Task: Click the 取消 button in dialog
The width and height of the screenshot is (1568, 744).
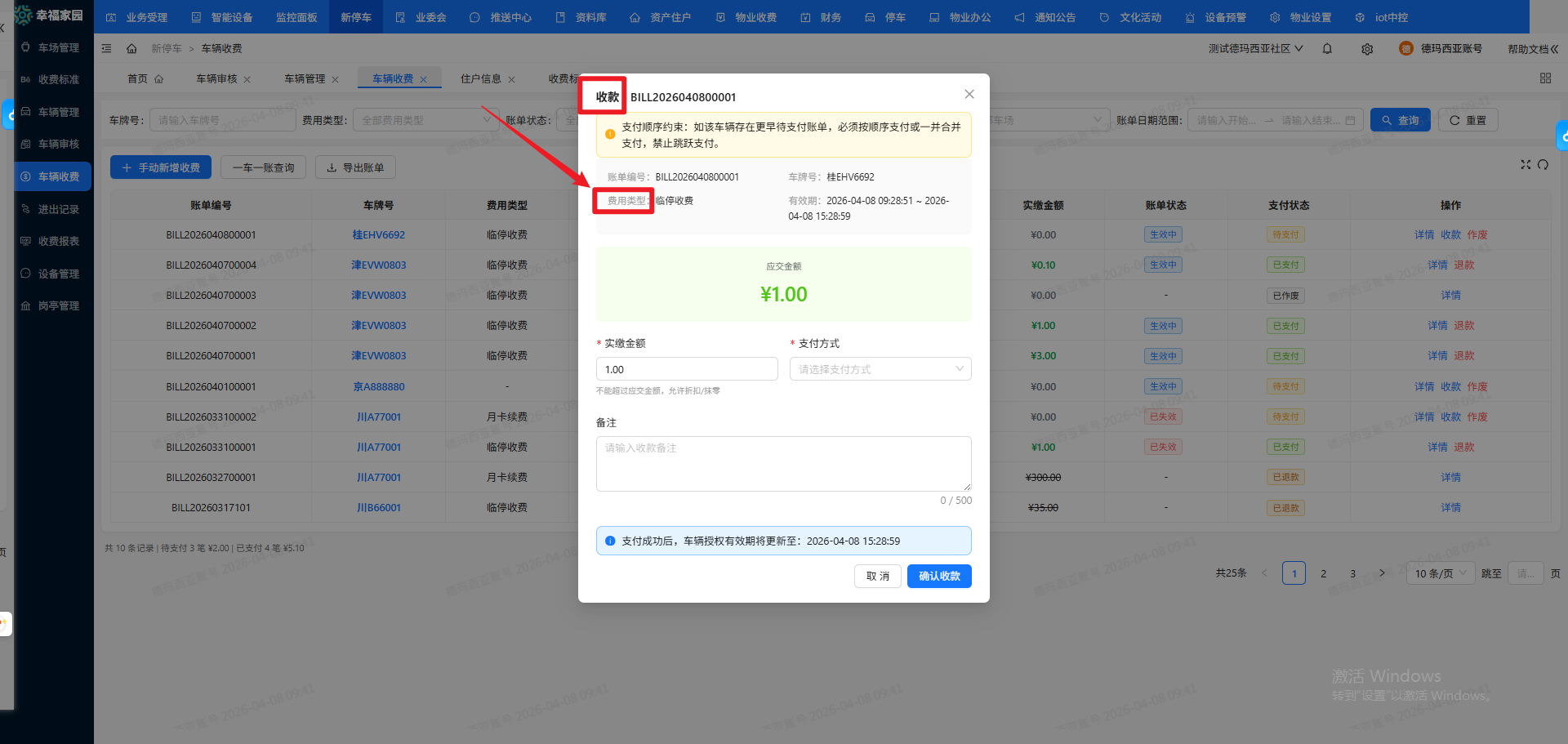Action: (x=878, y=577)
